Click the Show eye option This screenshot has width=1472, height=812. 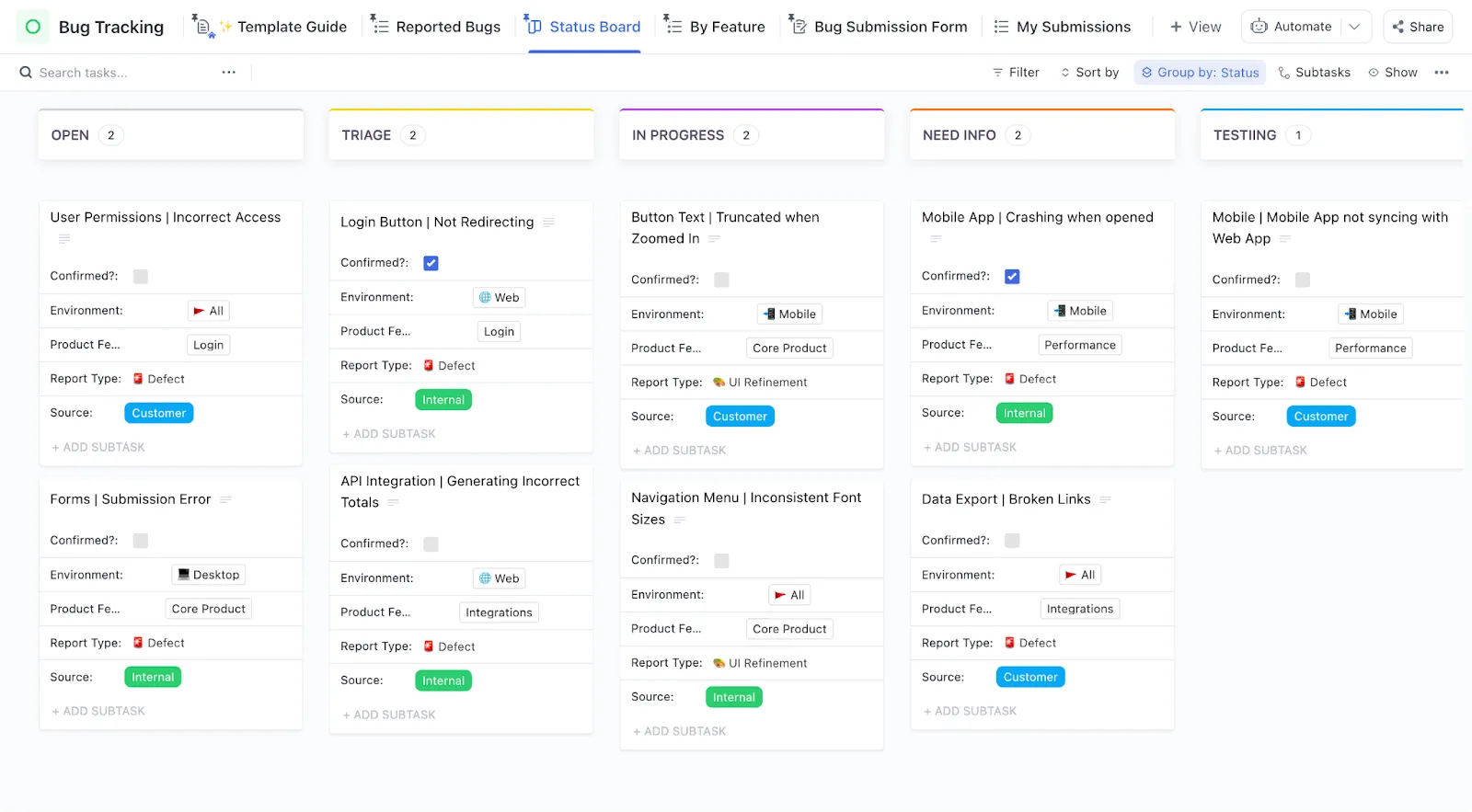click(1392, 73)
